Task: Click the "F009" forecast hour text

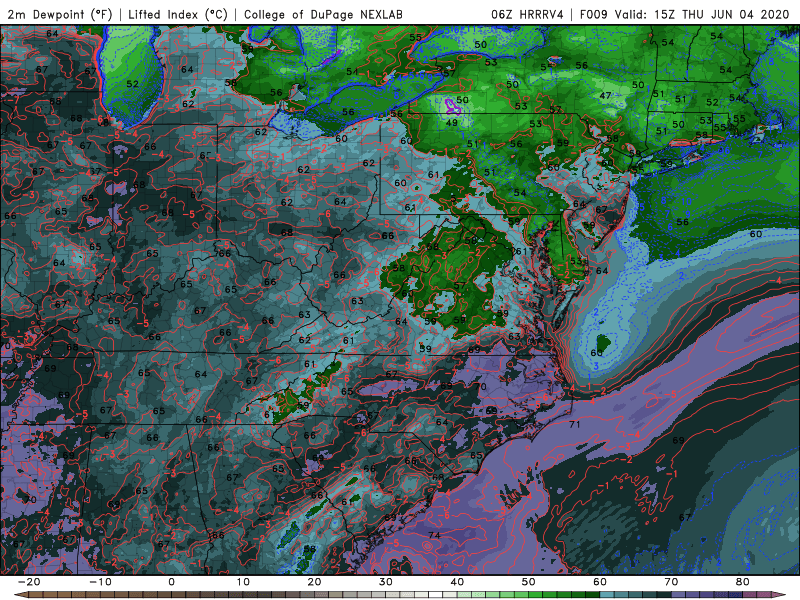Action: point(593,14)
